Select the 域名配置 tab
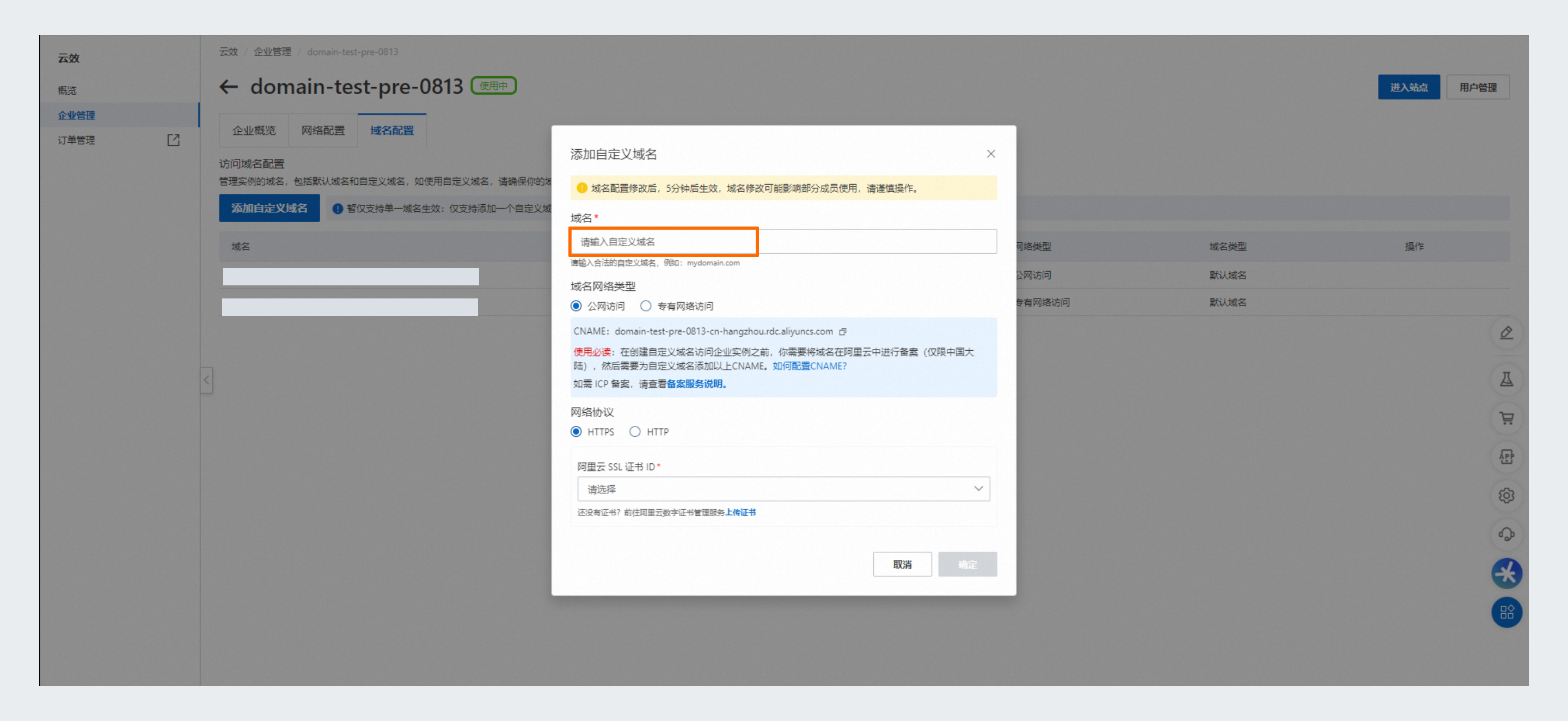The image size is (1568, 721). click(392, 130)
